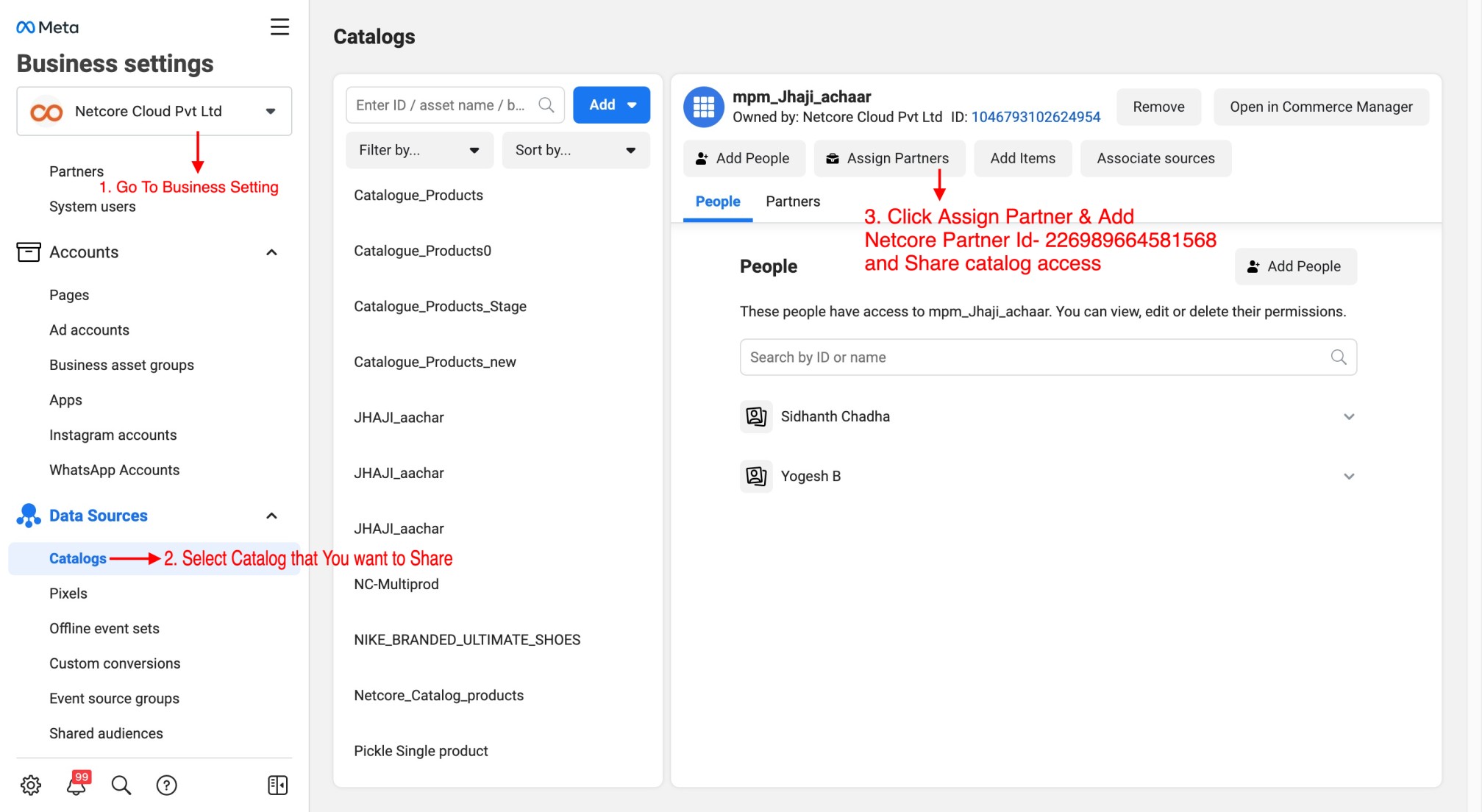
Task: Open notifications bell with 99 badge
Action: [76, 785]
